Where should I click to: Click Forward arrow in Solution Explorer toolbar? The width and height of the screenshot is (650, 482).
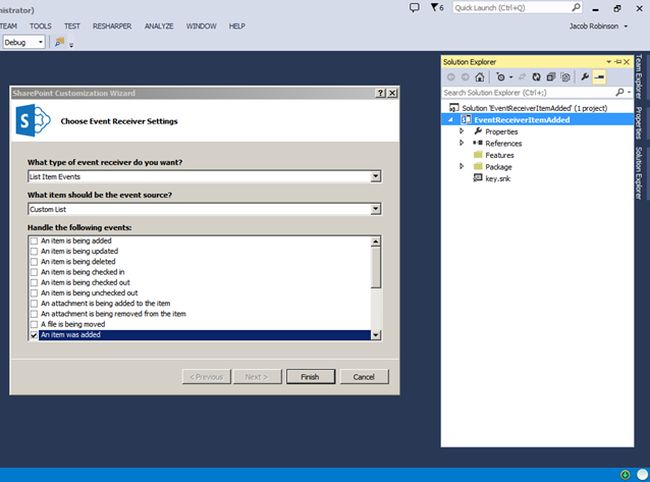pos(465,77)
